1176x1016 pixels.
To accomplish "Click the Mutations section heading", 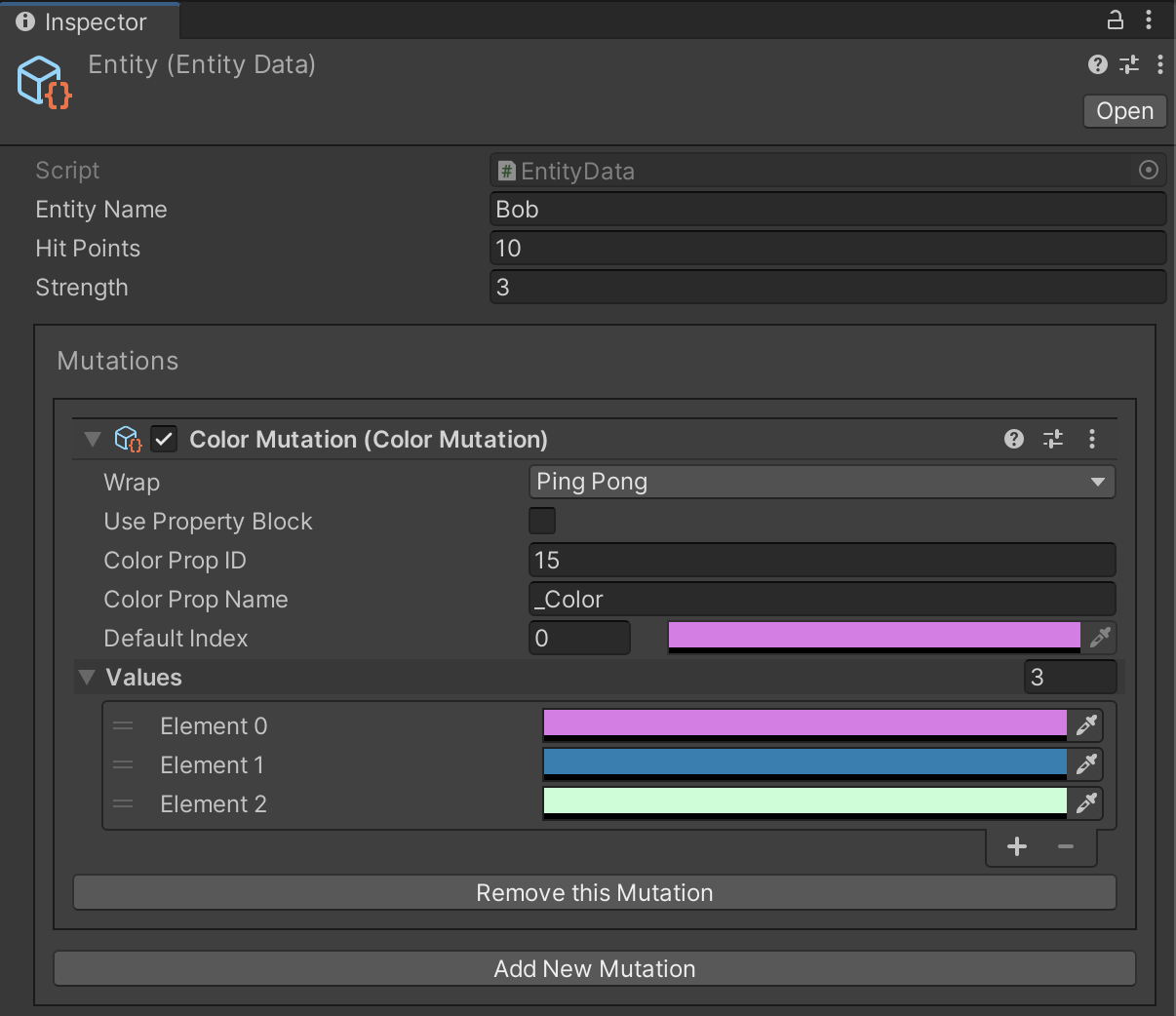I will tap(118, 361).
